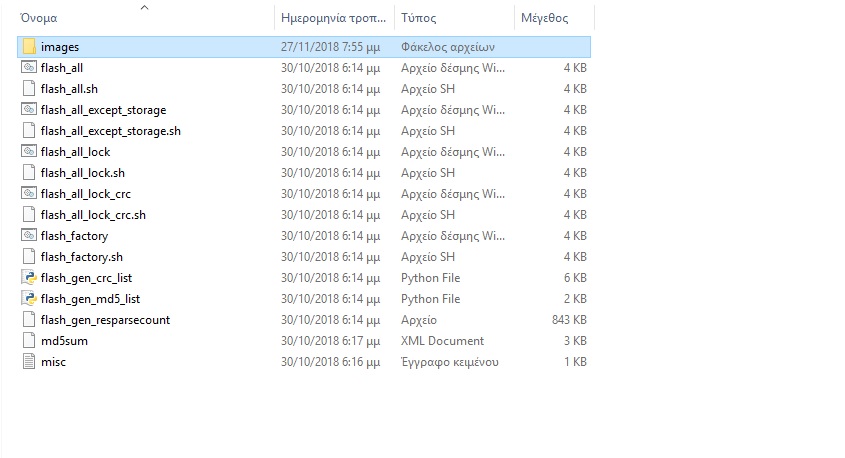The image size is (845, 458).
Task: Click the flash_all.sh file icon
Action: pos(29,89)
